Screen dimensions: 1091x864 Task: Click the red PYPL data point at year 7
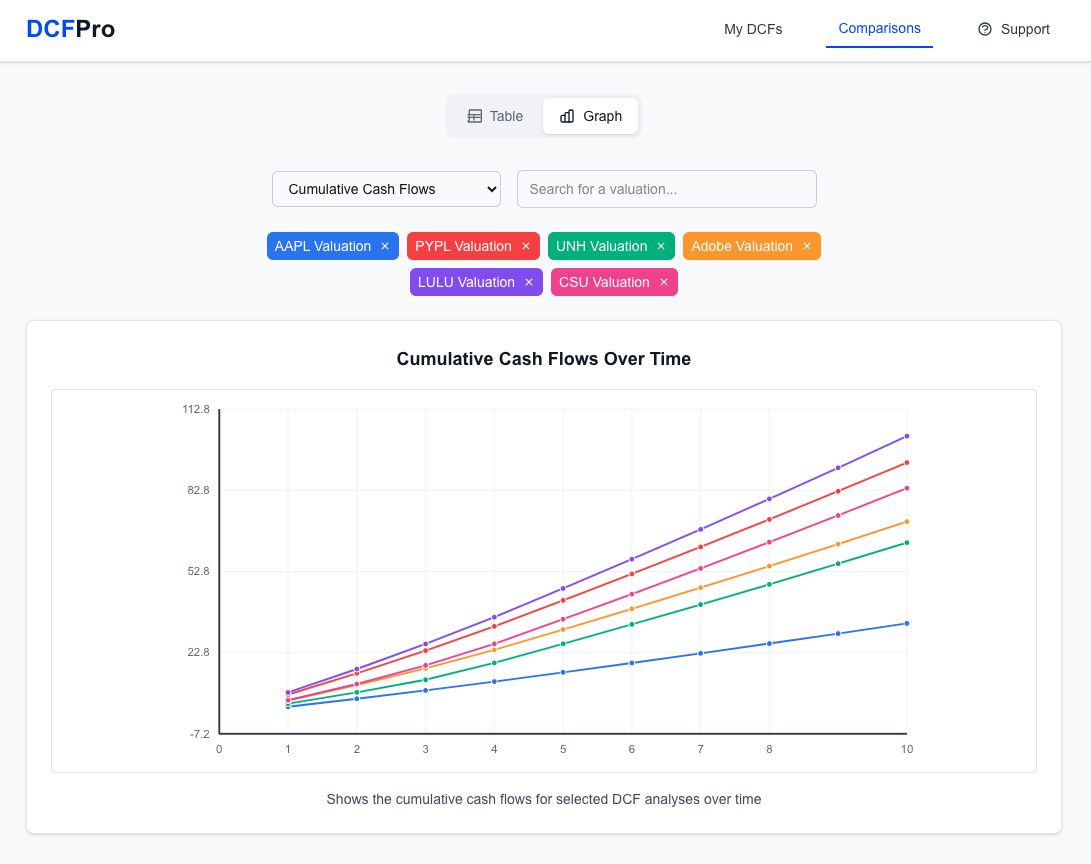coord(701,547)
